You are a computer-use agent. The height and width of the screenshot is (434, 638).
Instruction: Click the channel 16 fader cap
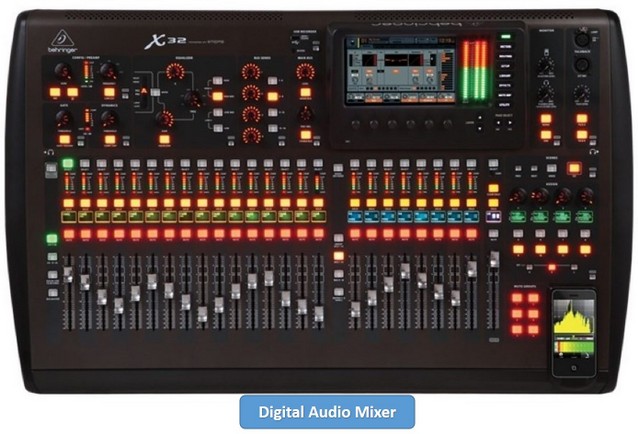coord(319,314)
